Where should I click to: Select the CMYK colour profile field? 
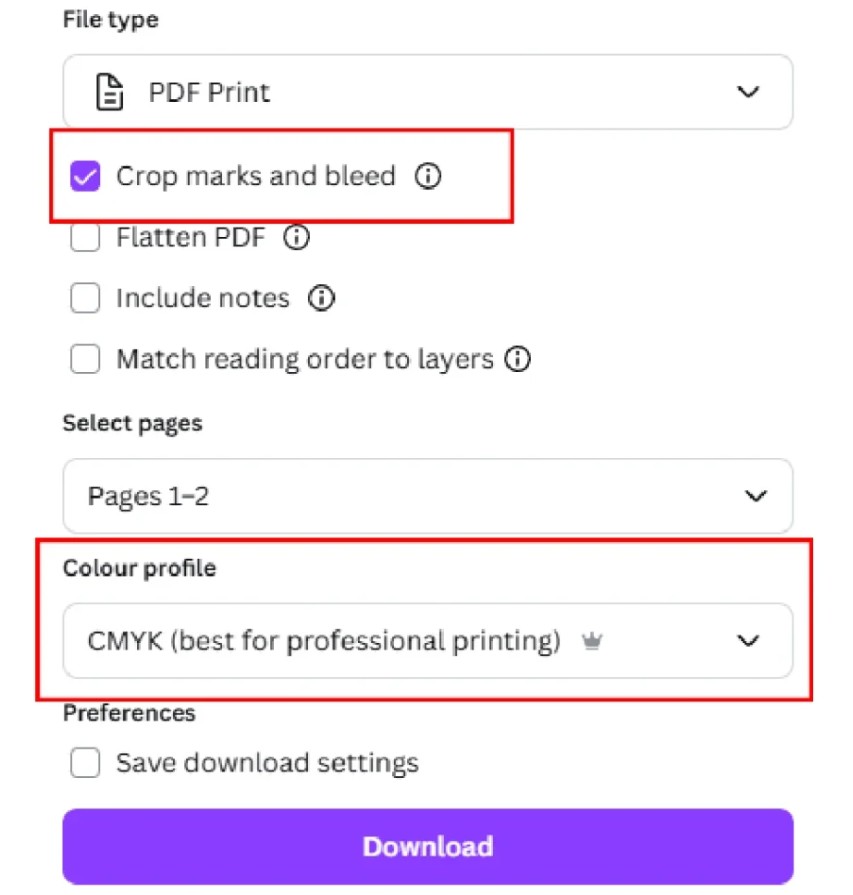point(428,640)
